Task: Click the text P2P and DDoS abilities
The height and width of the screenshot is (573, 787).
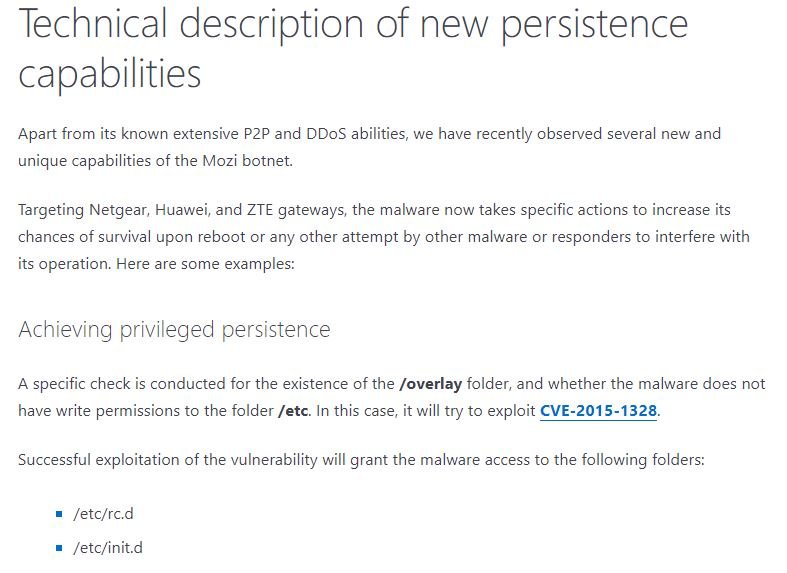Action: pyautogui.click(x=325, y=134)
